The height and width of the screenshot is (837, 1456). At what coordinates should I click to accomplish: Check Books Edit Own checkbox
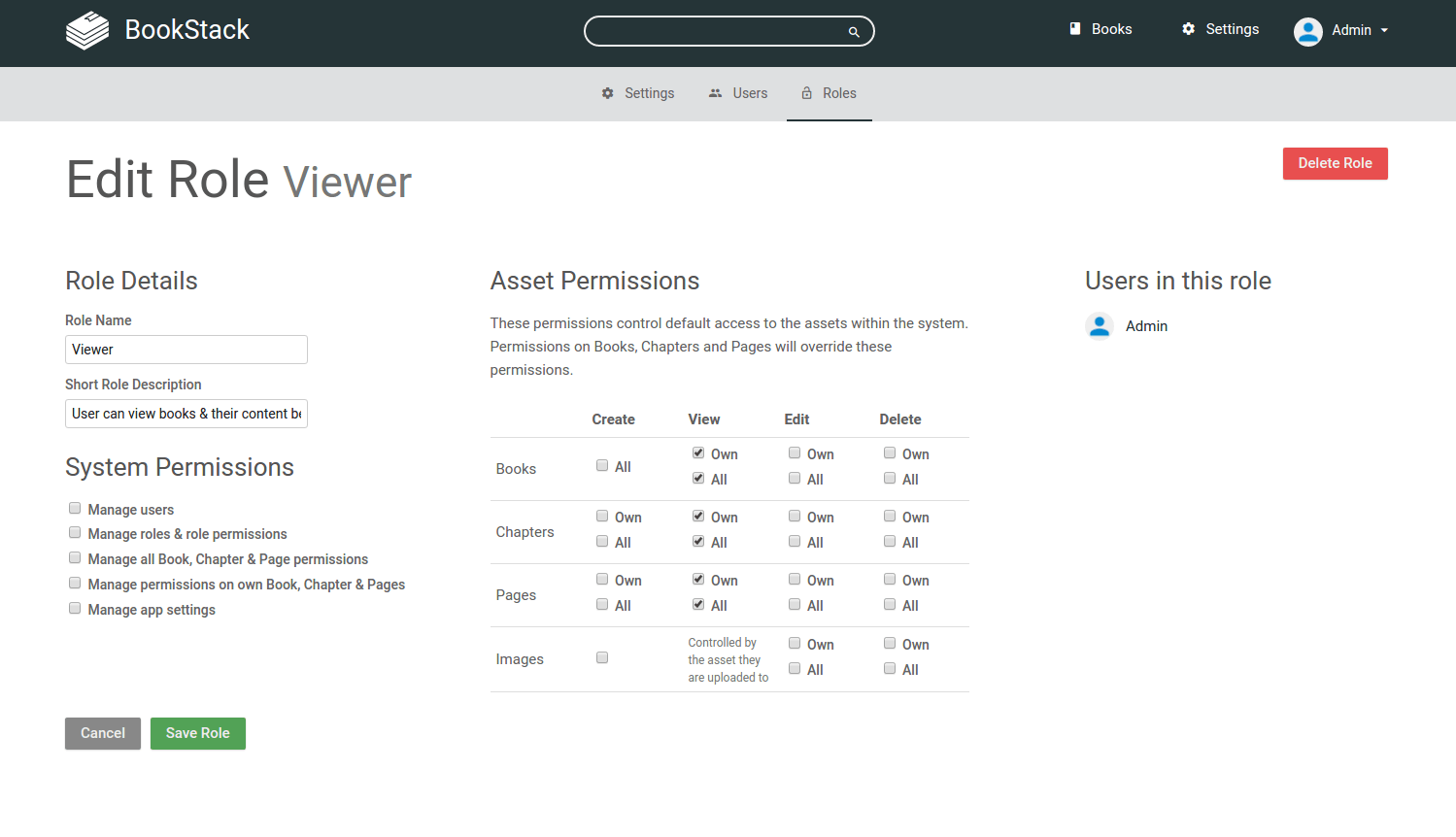tap(795, 452)
